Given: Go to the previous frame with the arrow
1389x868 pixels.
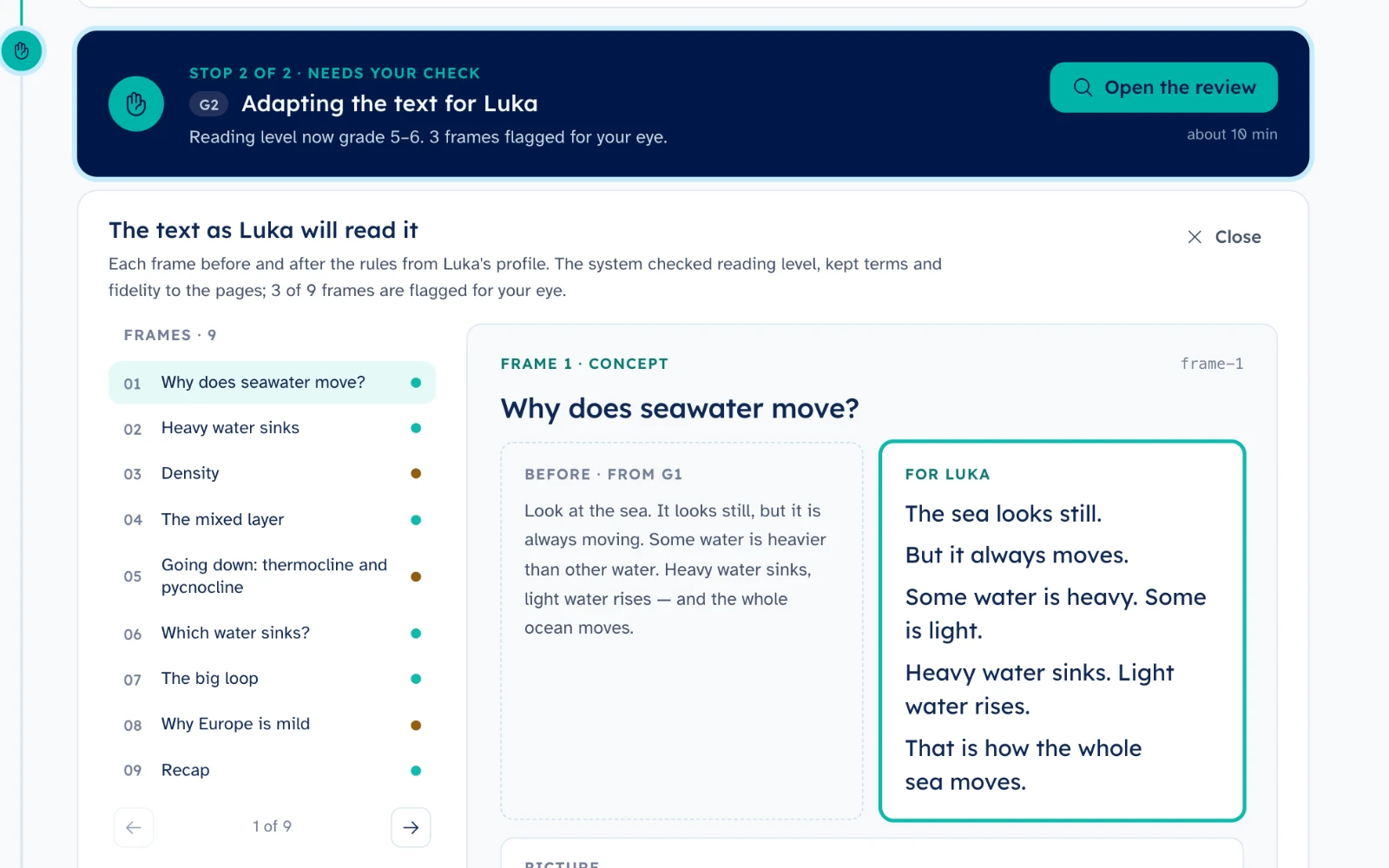Looking at the screenshot, I should pyautogui.click(x=134, y=827).
